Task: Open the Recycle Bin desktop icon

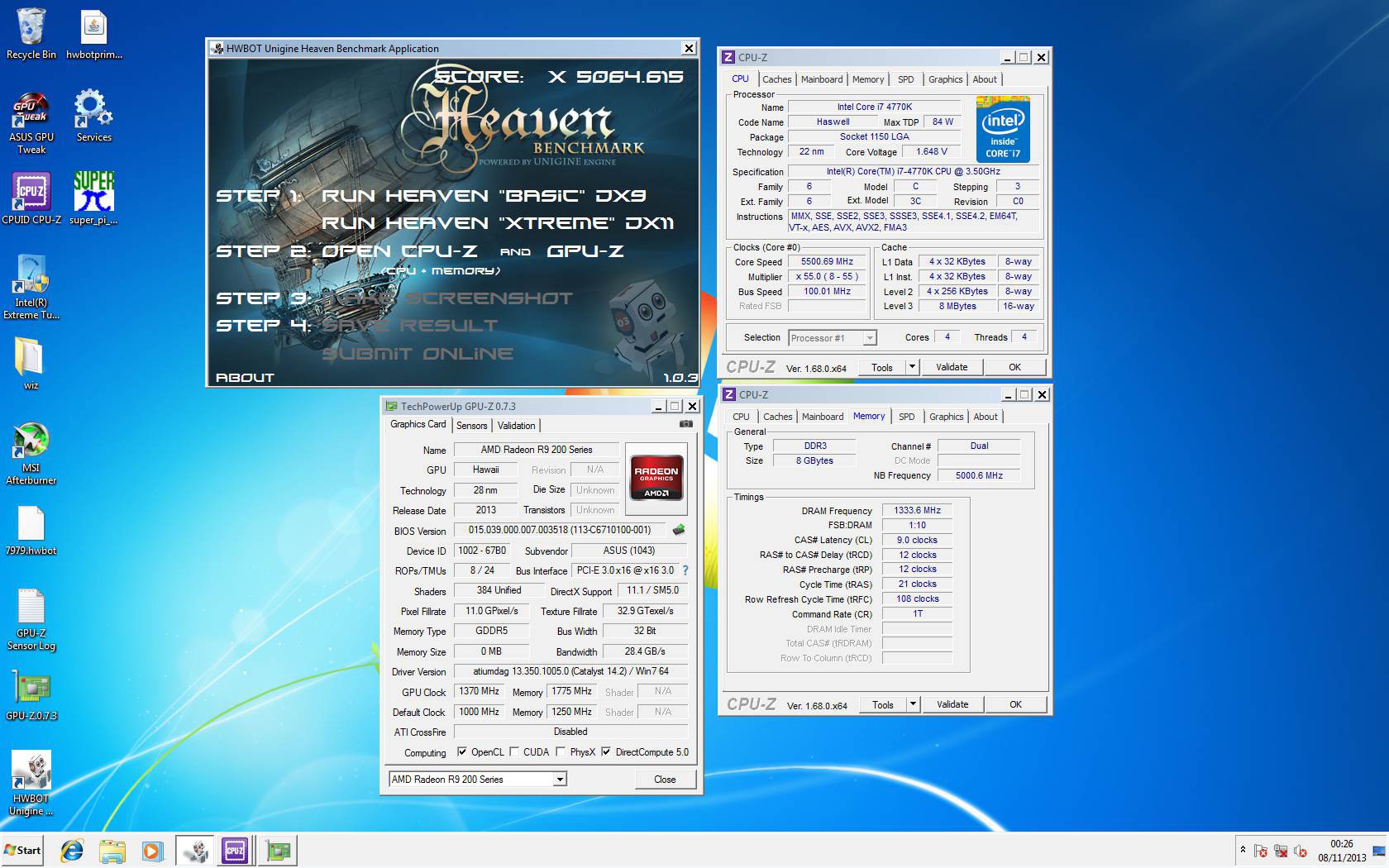Action: click(31, 33)
